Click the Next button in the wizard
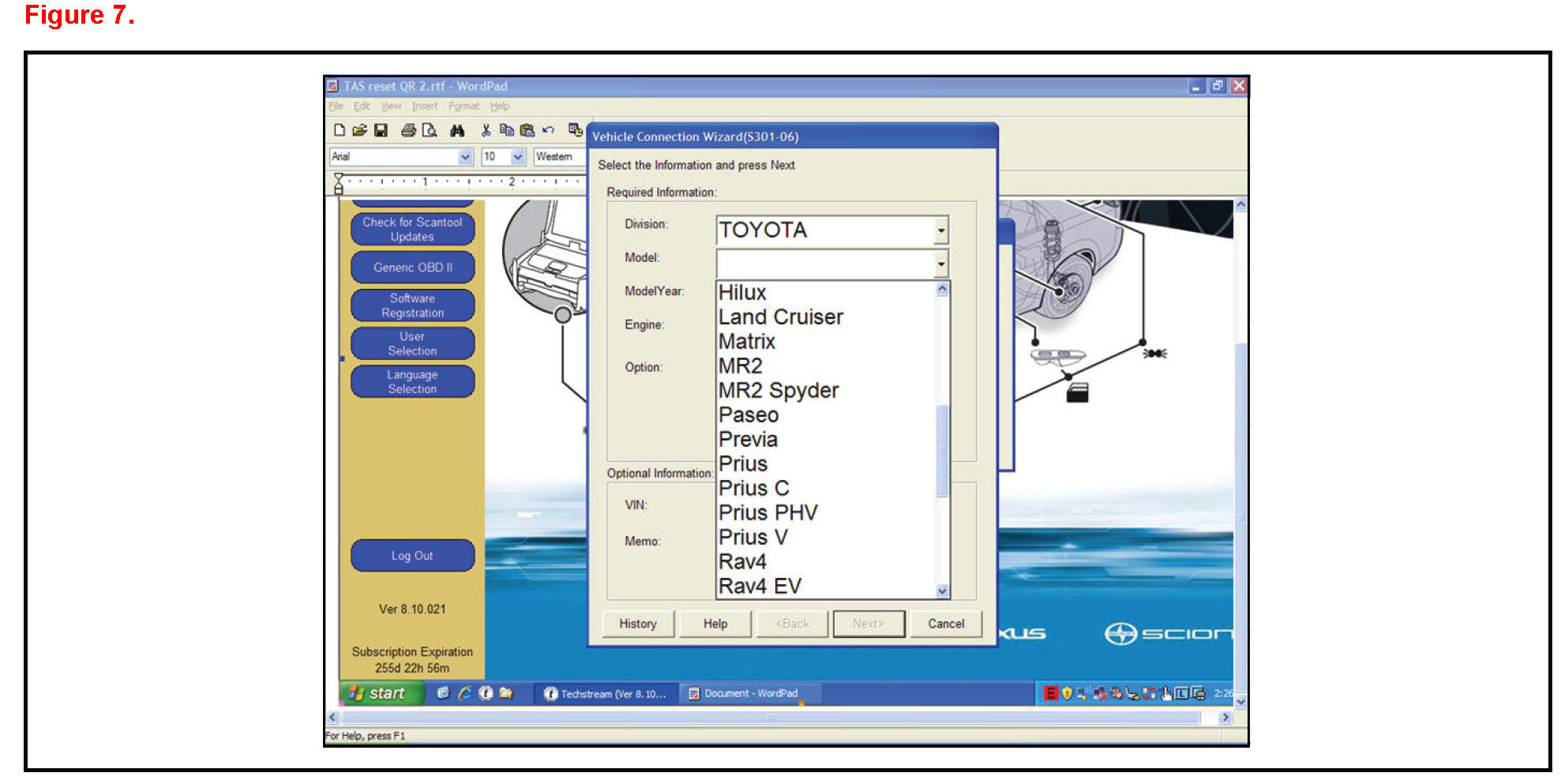The width and height of the screenshot is (1561, 784). pyautogui.click(x=869, y=624)
